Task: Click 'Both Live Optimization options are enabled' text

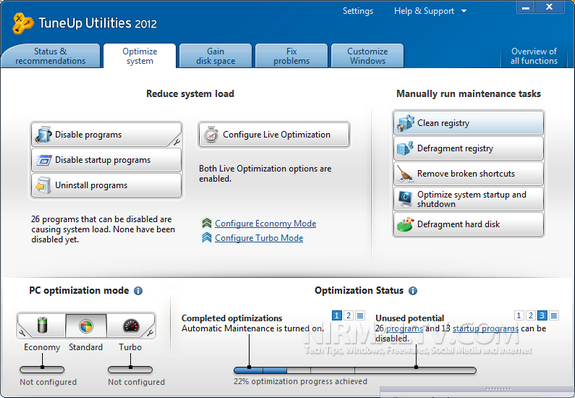Action: click(265, 174)
